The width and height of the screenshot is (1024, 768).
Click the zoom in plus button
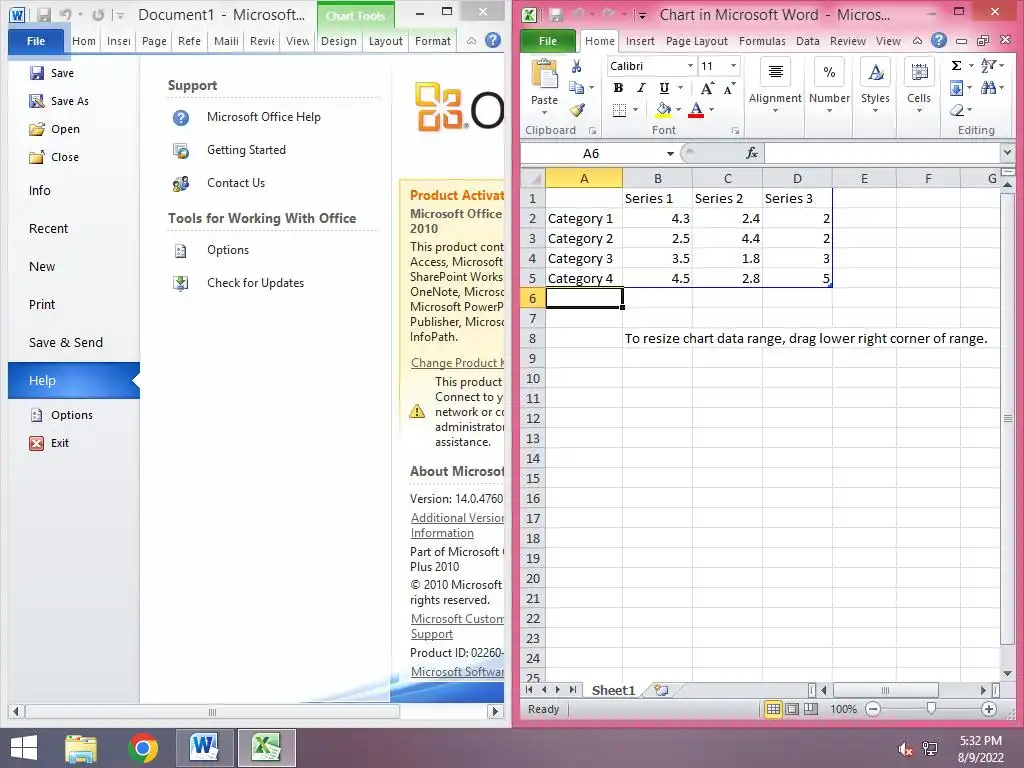point(989,709)
